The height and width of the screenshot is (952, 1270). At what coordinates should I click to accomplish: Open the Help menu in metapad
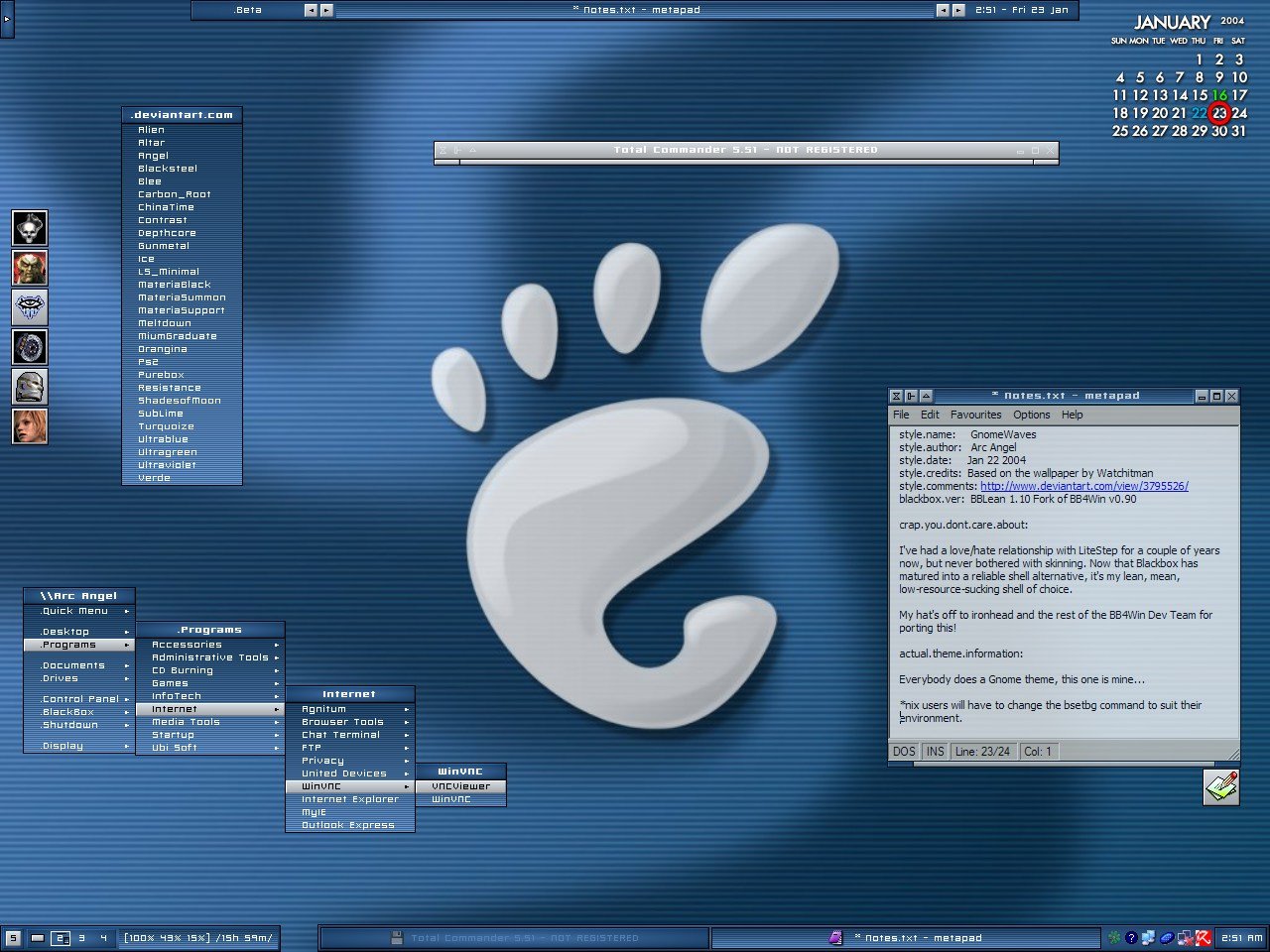coord(1073,415)
